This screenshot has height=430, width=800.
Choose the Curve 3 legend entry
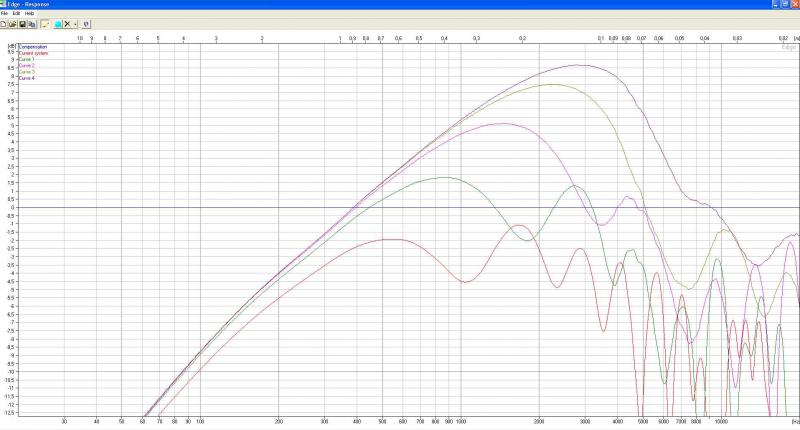pyautogui.click(x=26, y=71)
